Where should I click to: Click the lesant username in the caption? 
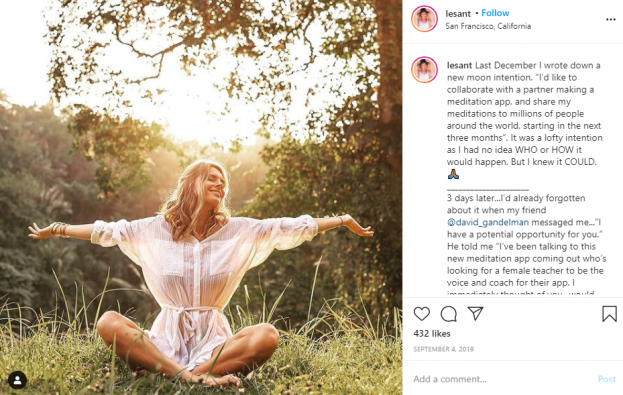click(459, 65)
